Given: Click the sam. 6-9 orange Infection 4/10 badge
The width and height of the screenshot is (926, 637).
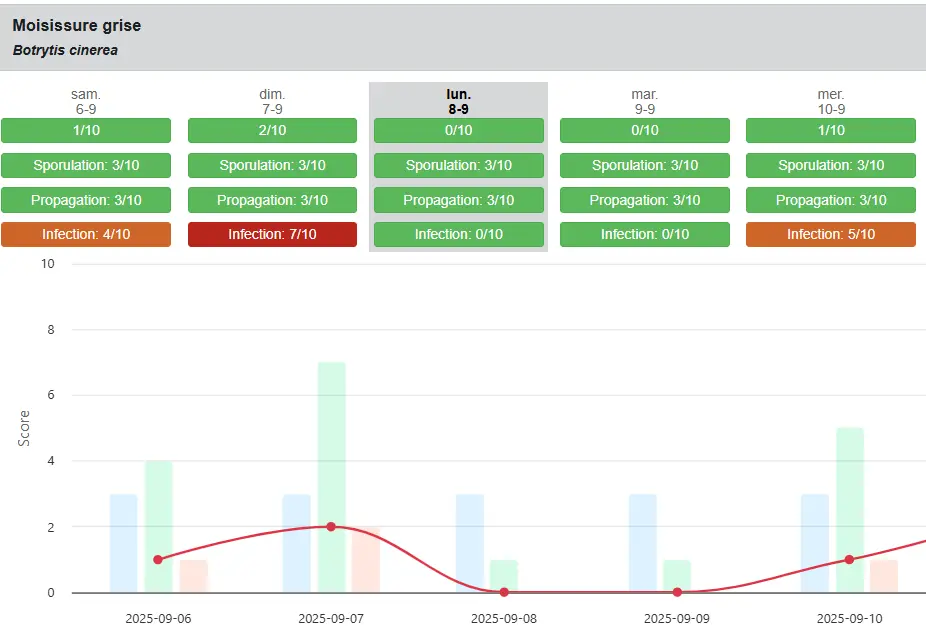Looking at the screenshot, I should (x=86, y=235).
